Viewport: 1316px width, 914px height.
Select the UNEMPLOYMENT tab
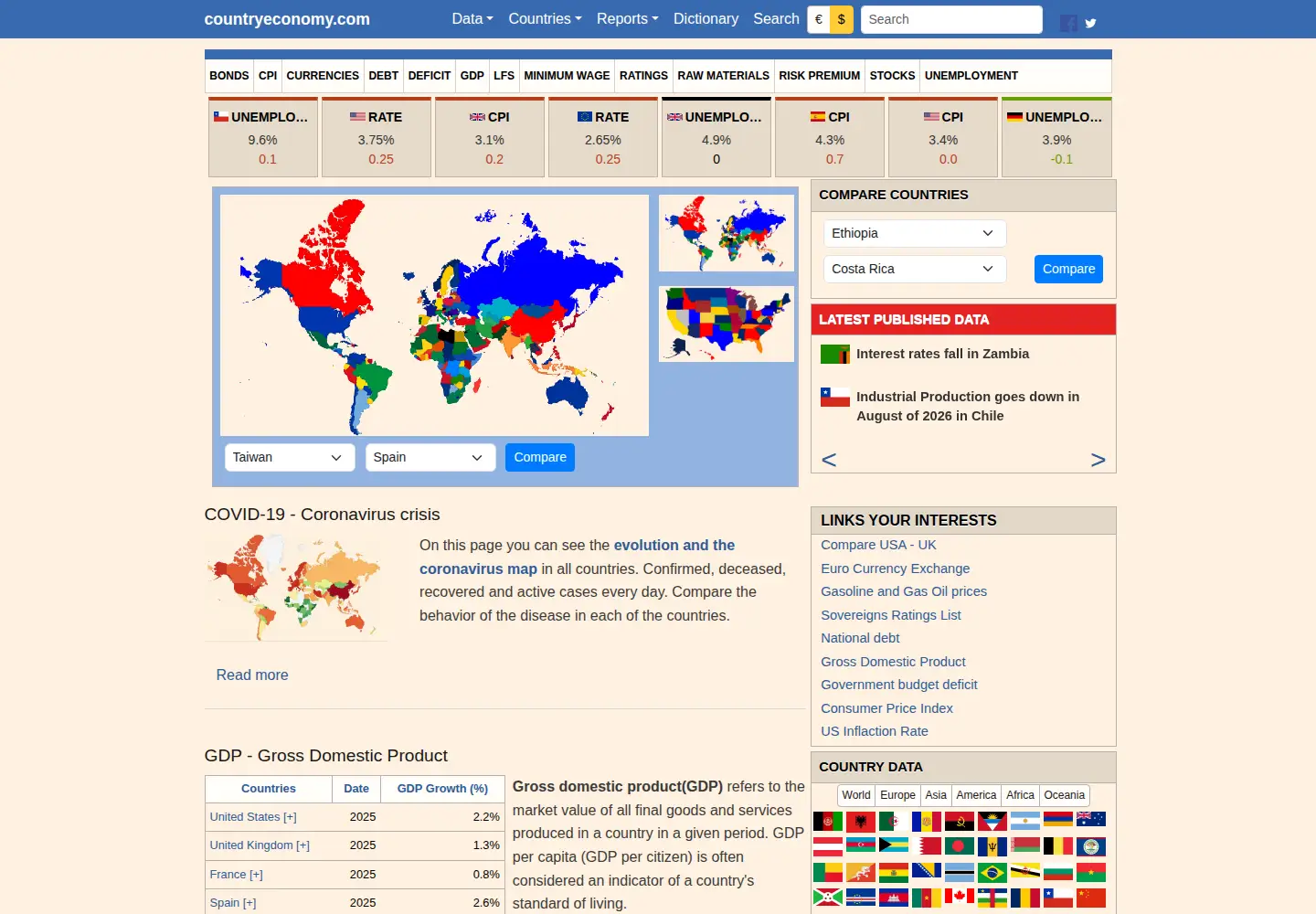(971, 76)
